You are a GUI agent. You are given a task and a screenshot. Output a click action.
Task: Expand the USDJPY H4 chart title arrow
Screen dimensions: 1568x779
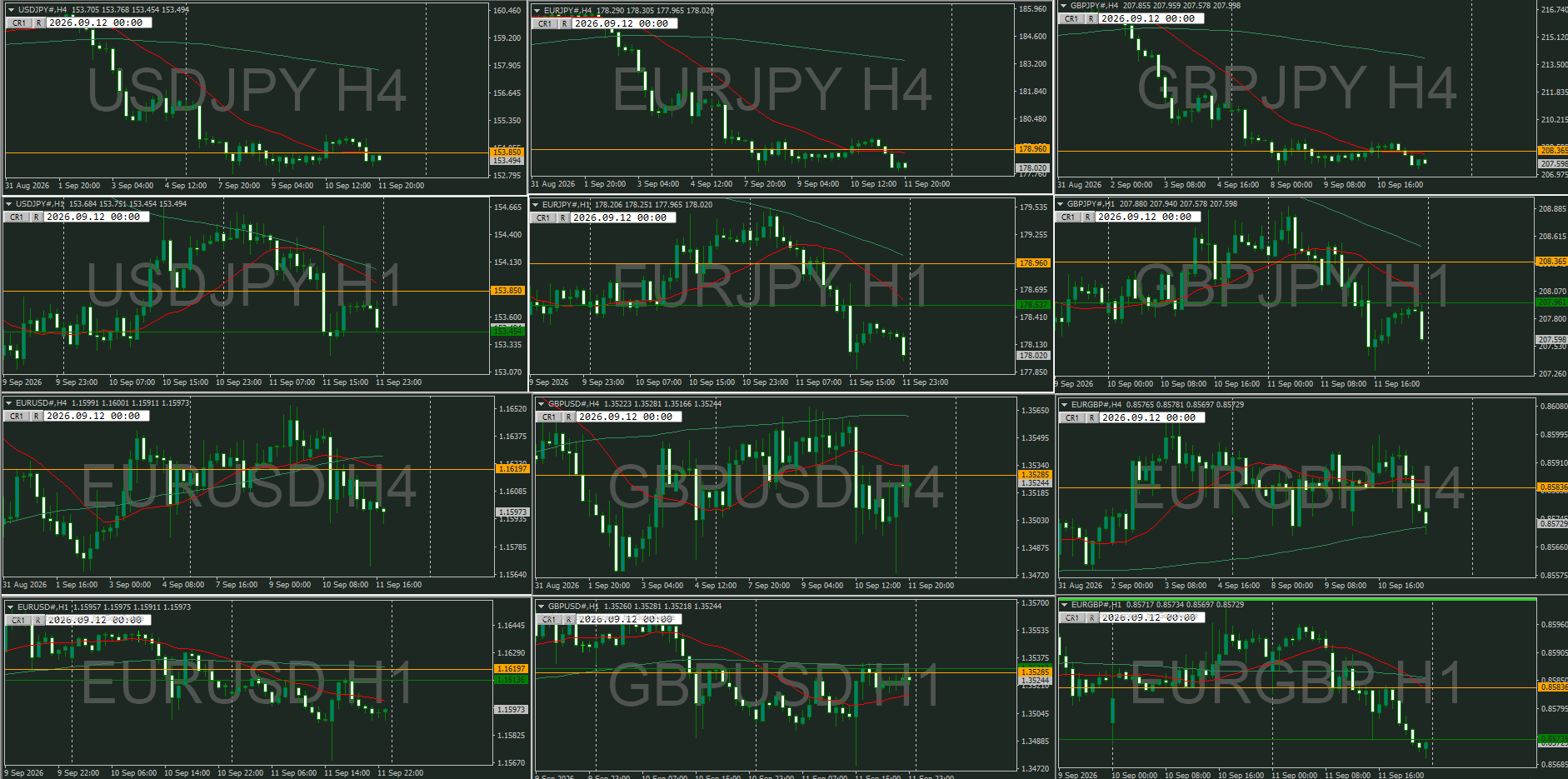pyautogui.click(x=11, y=10)
